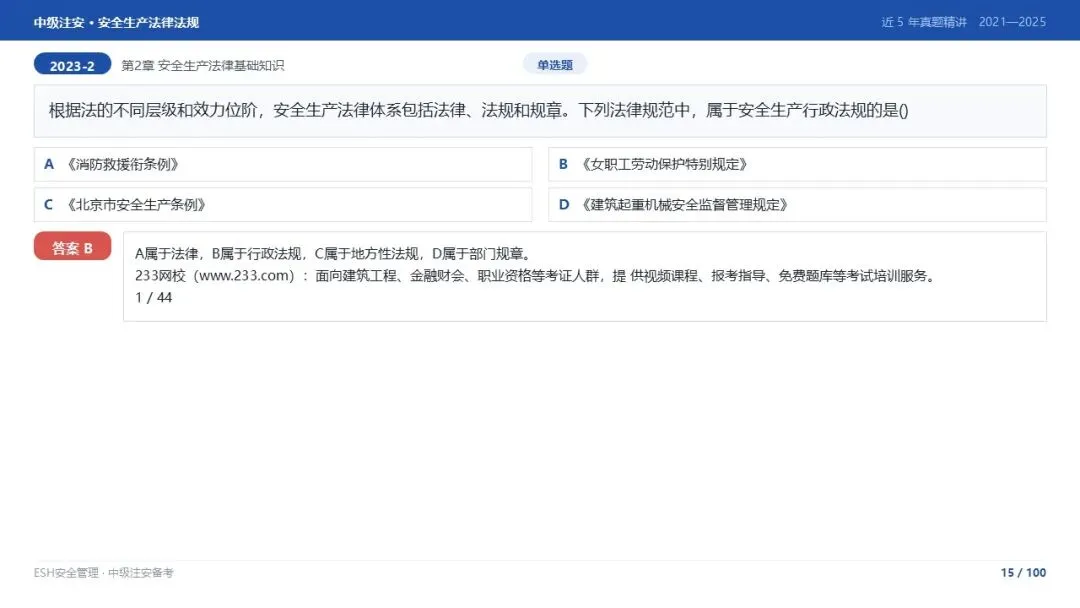This screenshot has height=608, width=1080.
Task: Select answer option C 《北京市安全生产条例》
Action: coord(283,205)
